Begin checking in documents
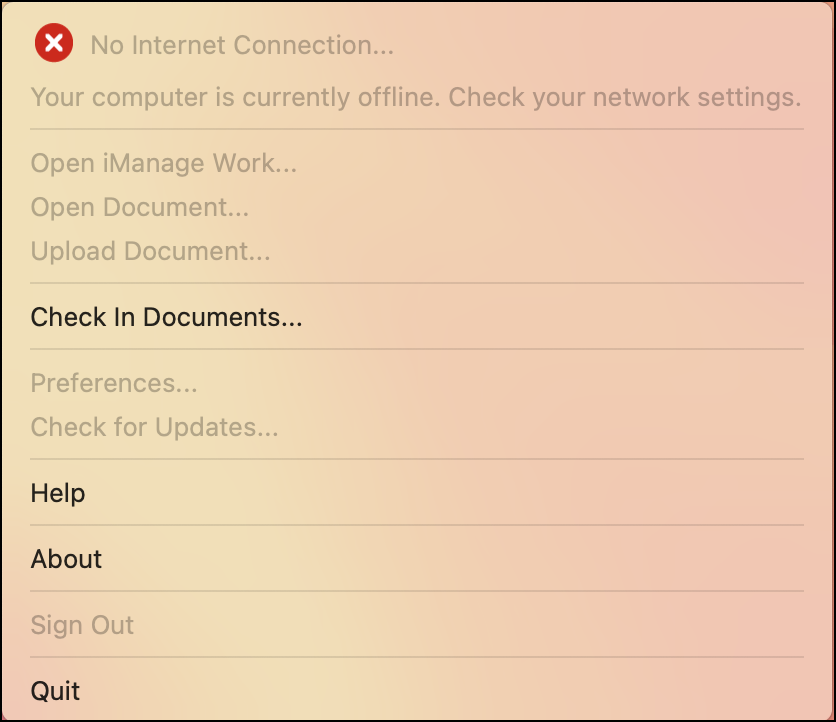This screenshot has height=722, width=836. tap(166, 317)
